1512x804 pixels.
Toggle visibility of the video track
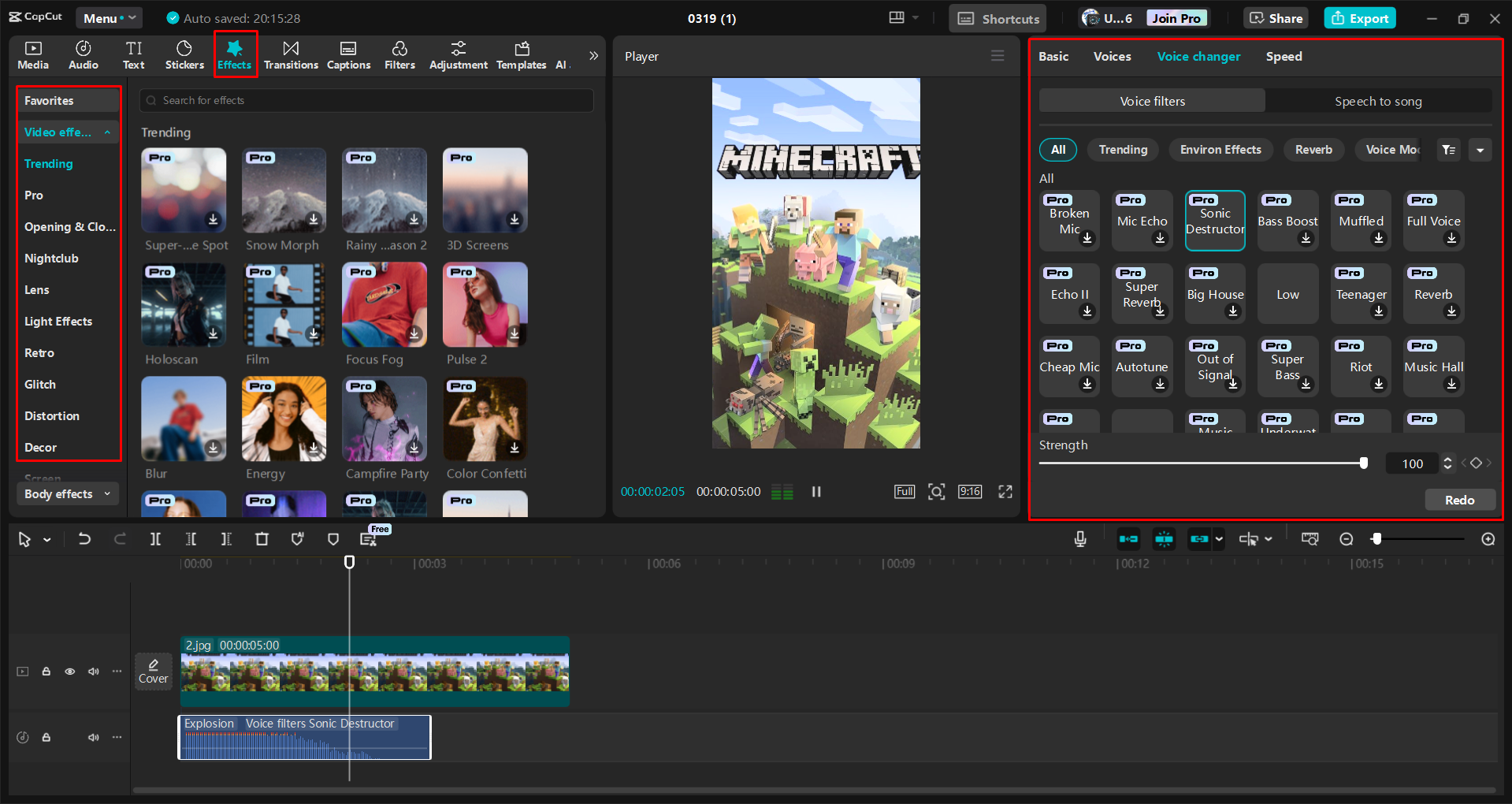coord(69,671)
